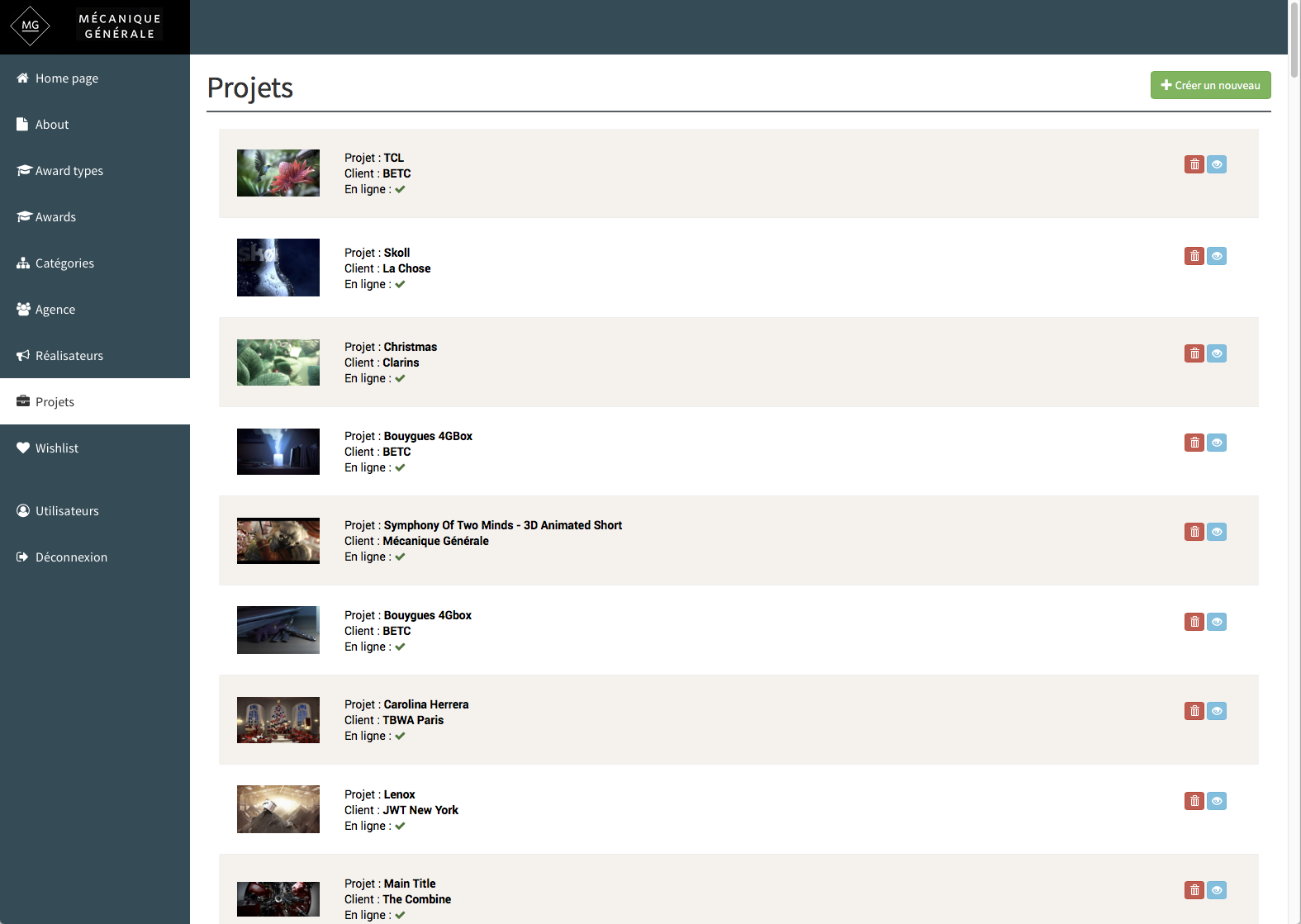Open the Wishlist page

point(95,448)
